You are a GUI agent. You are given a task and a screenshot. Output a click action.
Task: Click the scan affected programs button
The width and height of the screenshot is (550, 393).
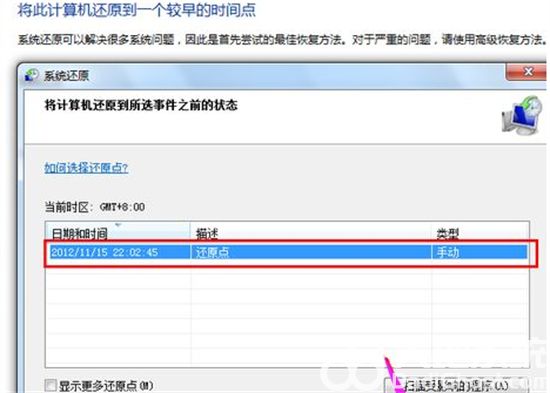click(x=456, y=385)
